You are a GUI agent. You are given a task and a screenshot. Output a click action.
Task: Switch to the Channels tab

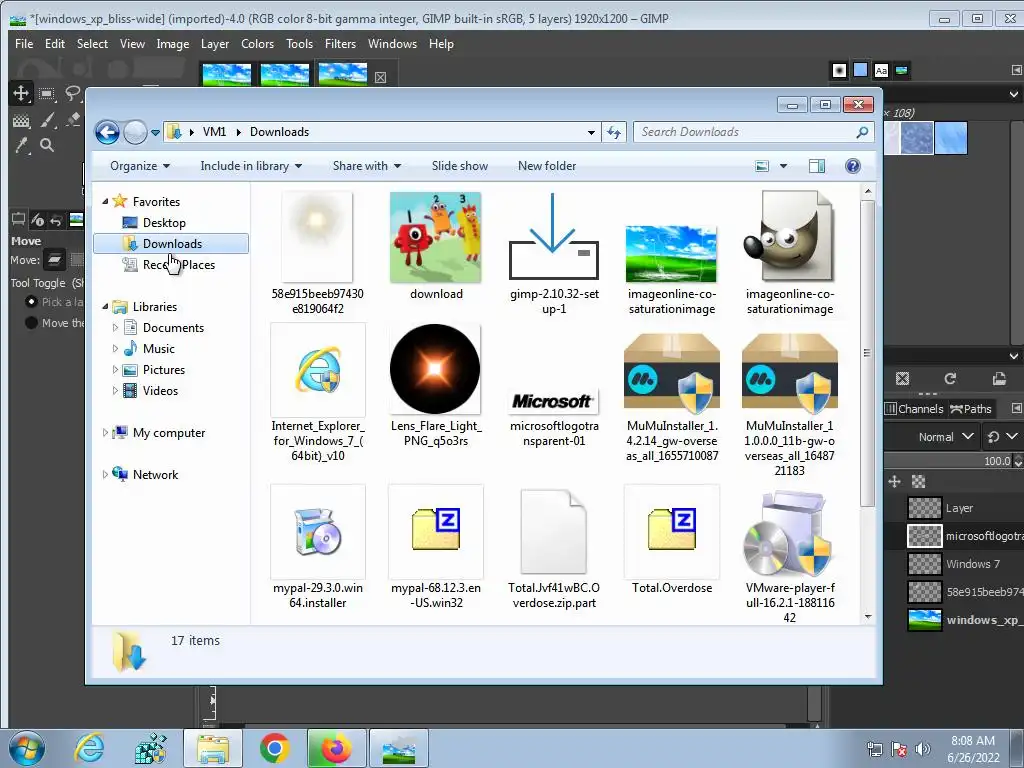[x=914, y=409]
